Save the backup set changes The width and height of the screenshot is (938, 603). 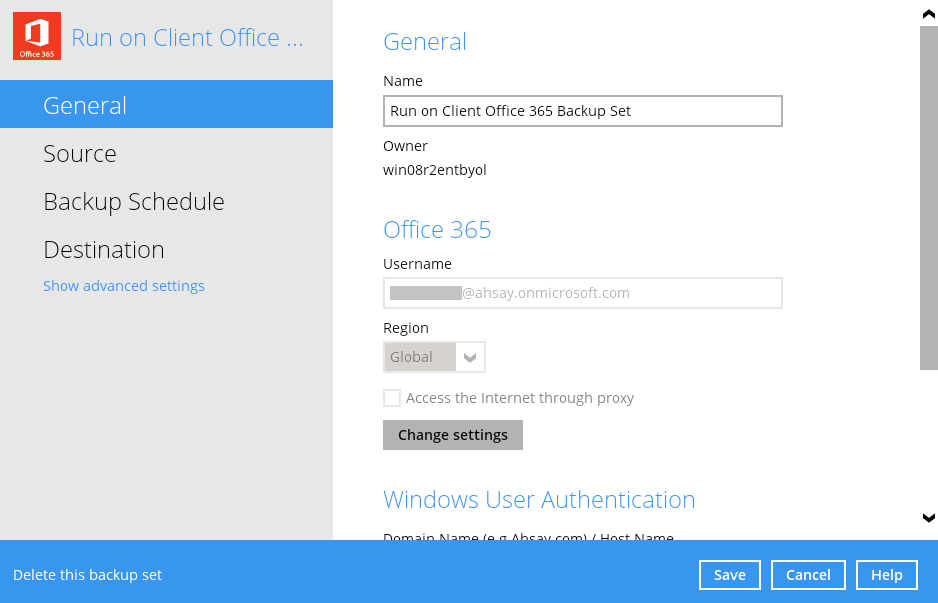click(729, 575)
